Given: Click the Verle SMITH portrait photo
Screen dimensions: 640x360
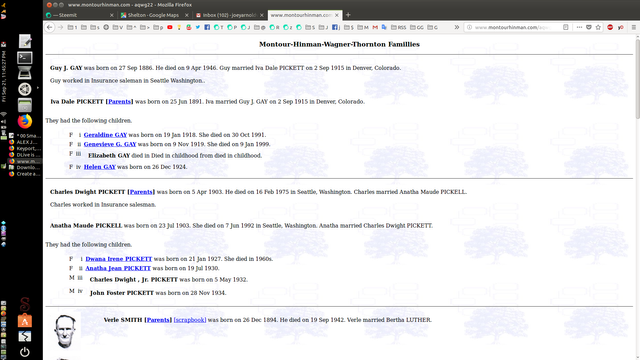Looking at the screenshot, I should (64, 331).
